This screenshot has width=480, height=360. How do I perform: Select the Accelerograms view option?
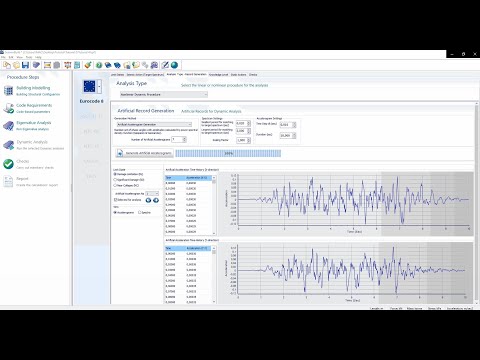124,212
